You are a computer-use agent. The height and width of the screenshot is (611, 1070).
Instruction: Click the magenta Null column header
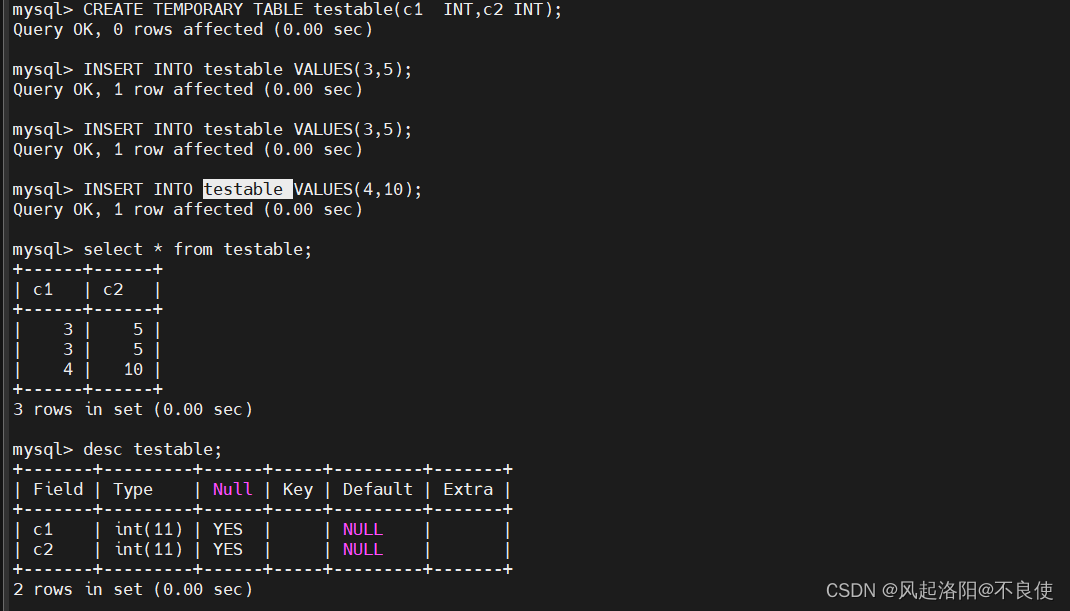click(x=232, y=489)
